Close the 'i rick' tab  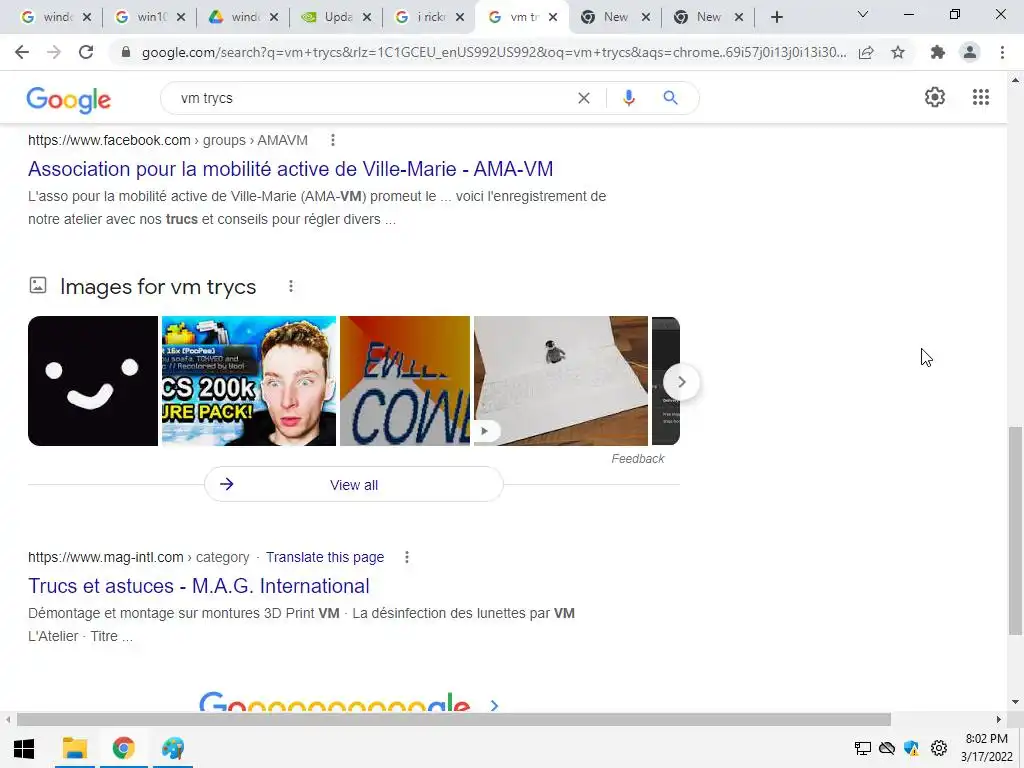[460, 18]
